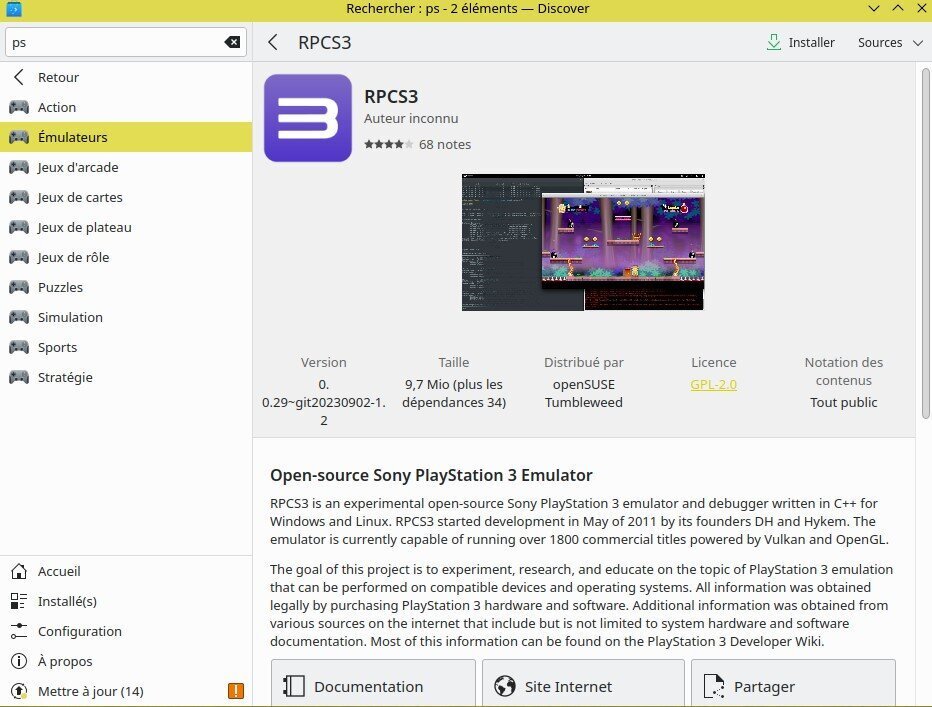
Task: Click the vertical scrollbar of the page
Action: 923,240
